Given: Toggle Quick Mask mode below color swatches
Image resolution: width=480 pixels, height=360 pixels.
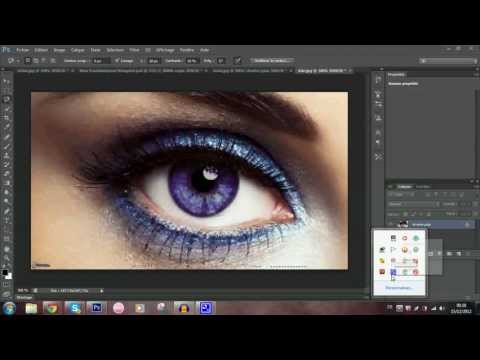Looking at the screenshot, I should 6,285.
